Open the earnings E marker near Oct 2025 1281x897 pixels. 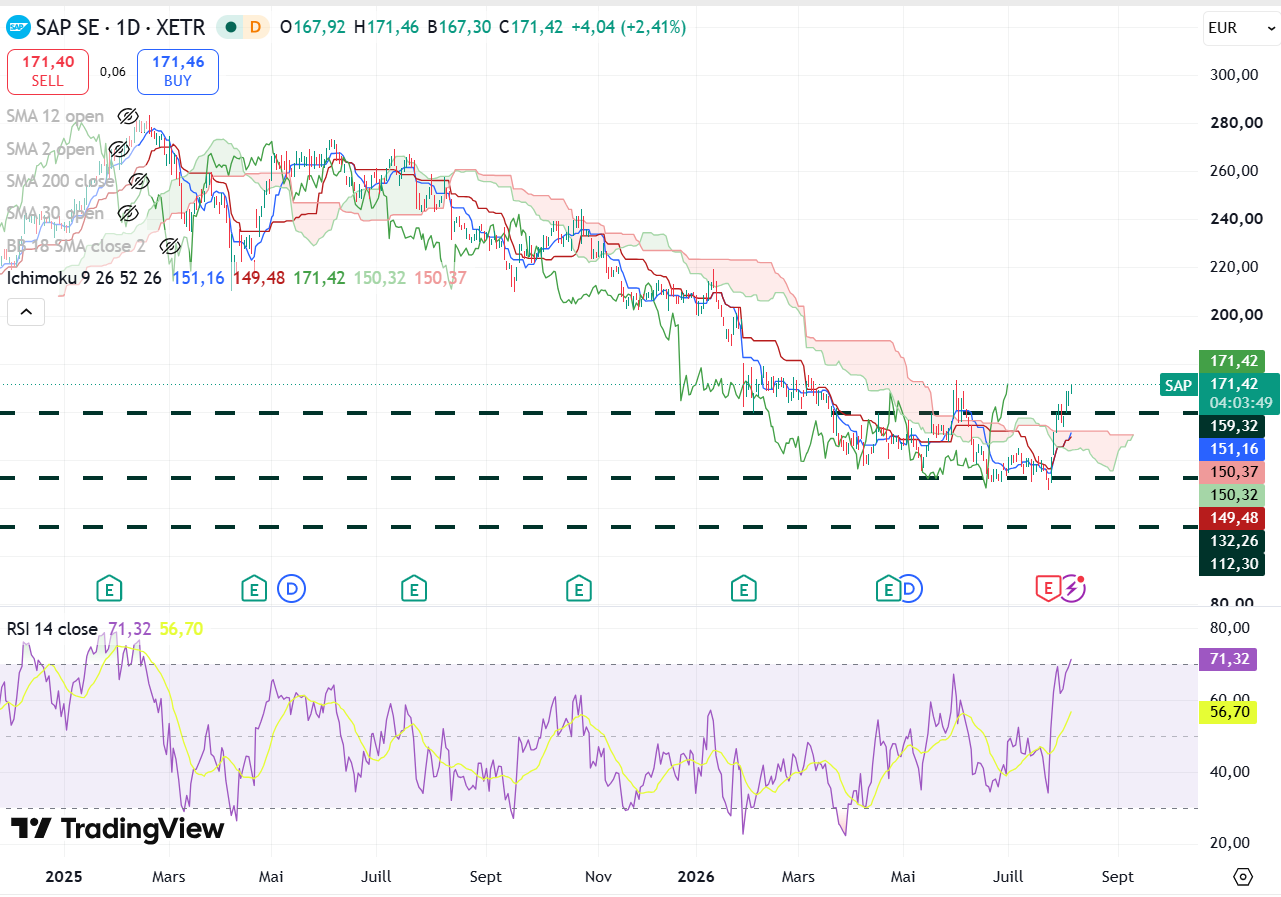point(577,589)
